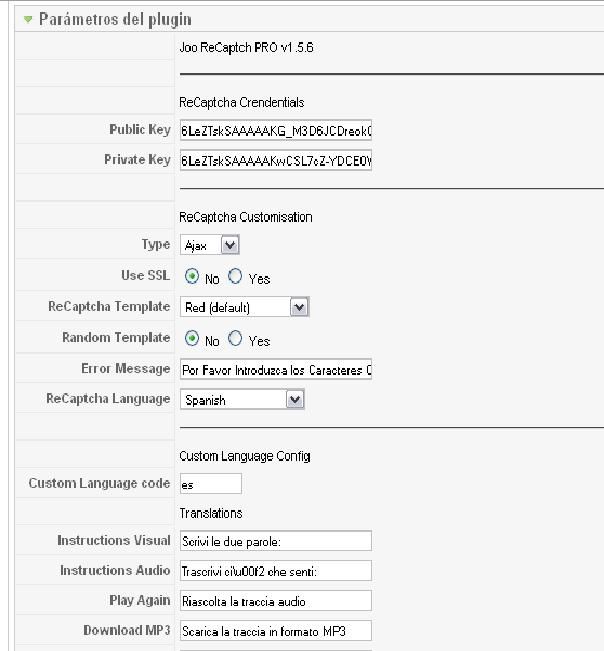Click the Private Key label
Viewport: 604px width, 651px height.
click(137, 160)
